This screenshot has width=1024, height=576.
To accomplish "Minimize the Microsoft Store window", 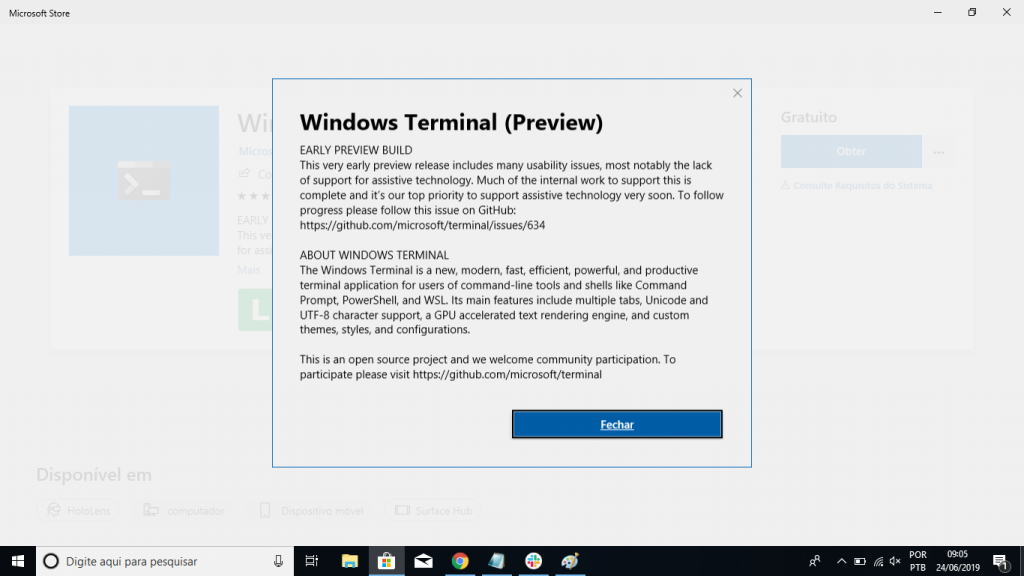I will click(x=938, y=12).
